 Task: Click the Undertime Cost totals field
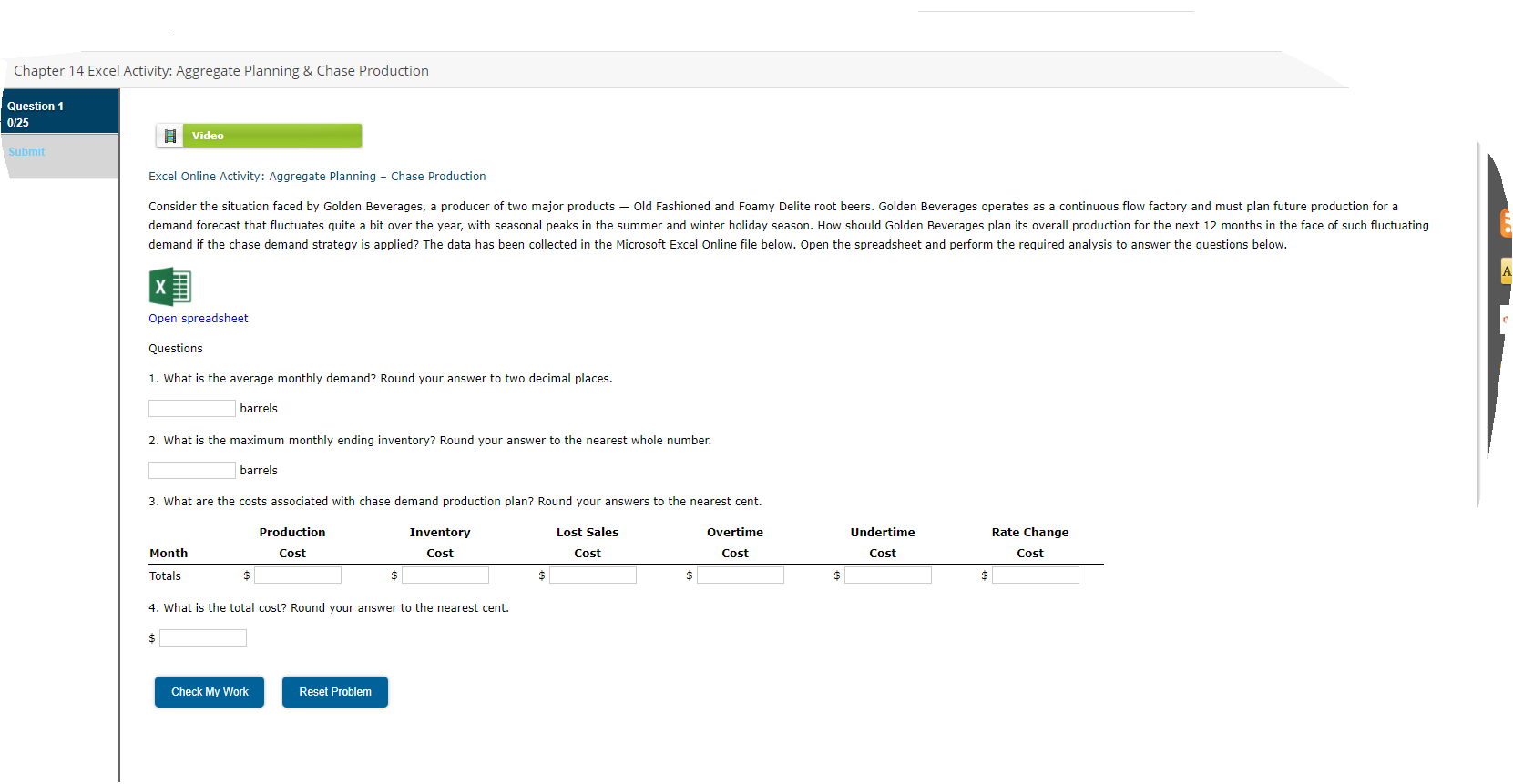coord(888,575)
